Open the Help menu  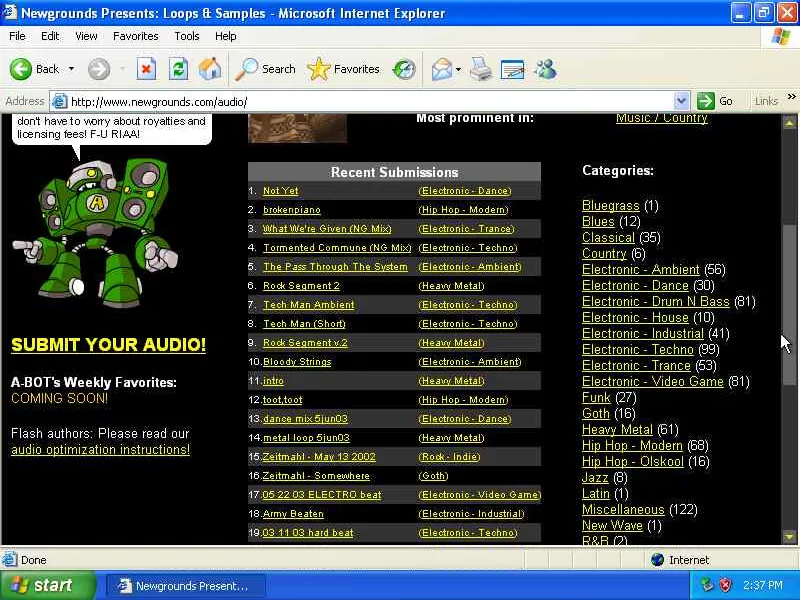(x=225, y=36)
